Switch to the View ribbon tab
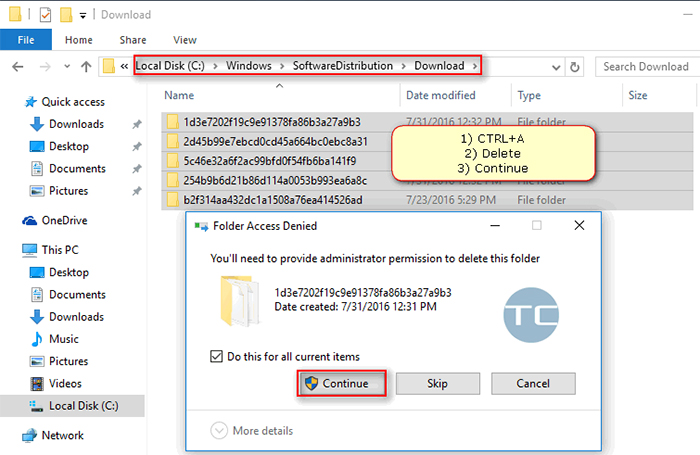700x455 pixels. [185, 40]
